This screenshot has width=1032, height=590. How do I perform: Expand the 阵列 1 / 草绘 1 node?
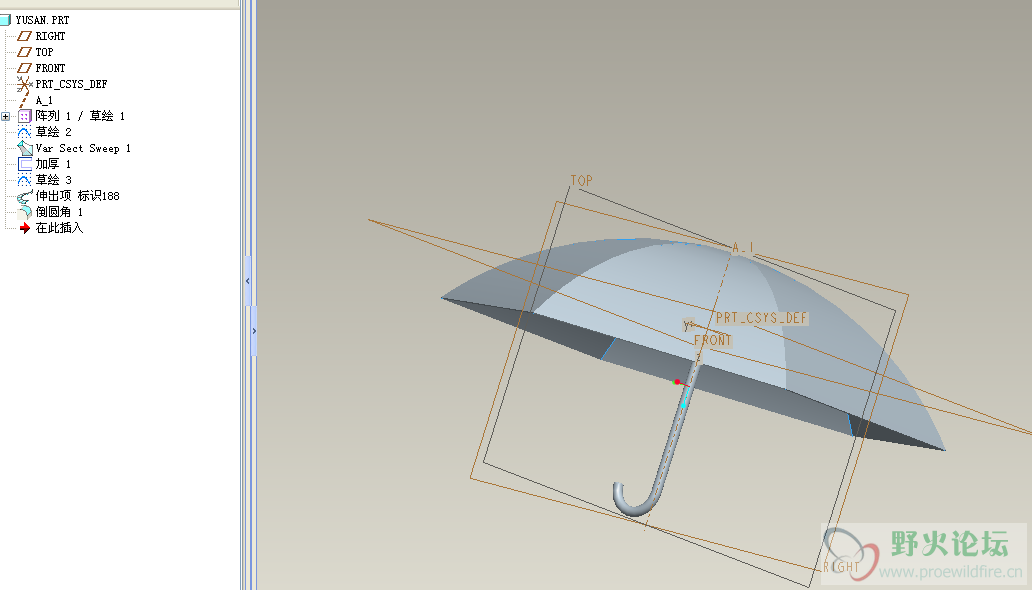pyautogui.click(x=5, y=117)
